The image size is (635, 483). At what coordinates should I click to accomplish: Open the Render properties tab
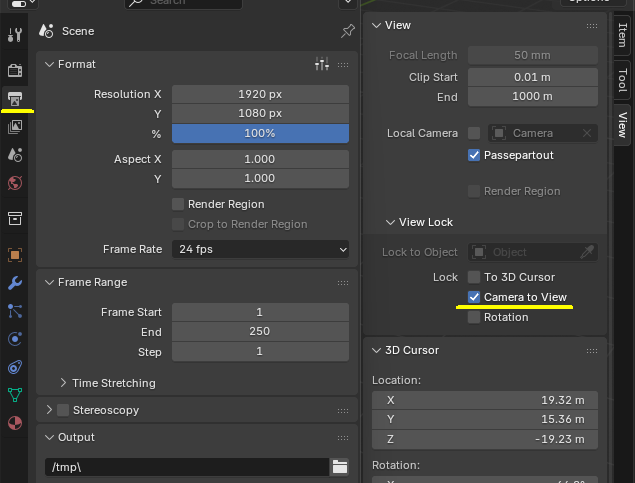[15, 70]
